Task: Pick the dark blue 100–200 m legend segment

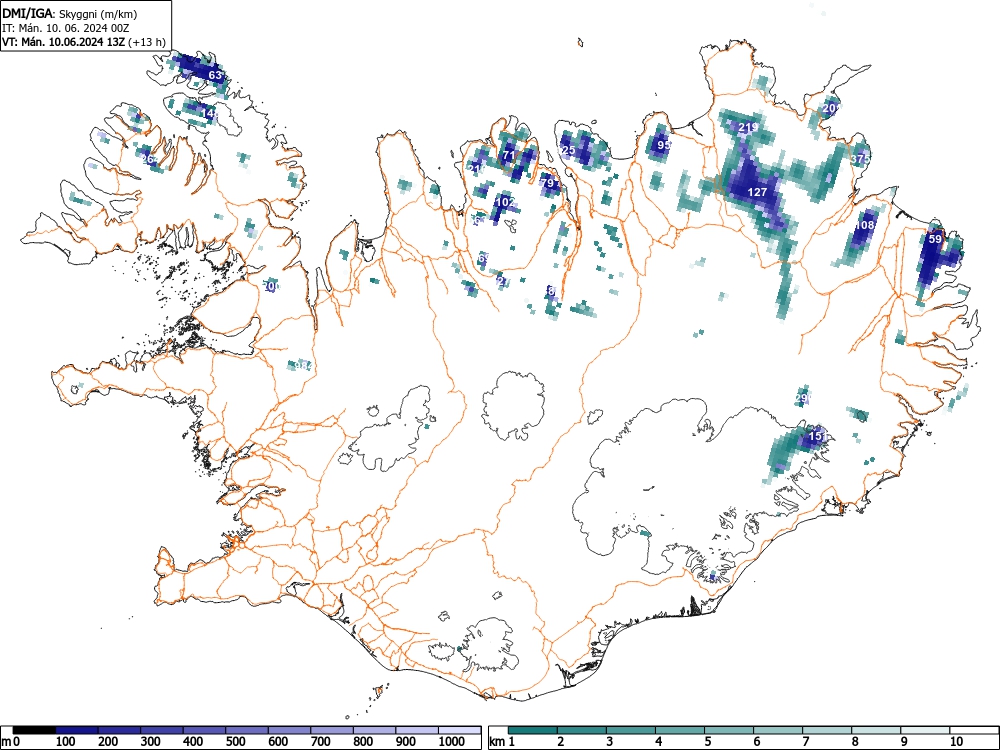Action: coord(77,730)
